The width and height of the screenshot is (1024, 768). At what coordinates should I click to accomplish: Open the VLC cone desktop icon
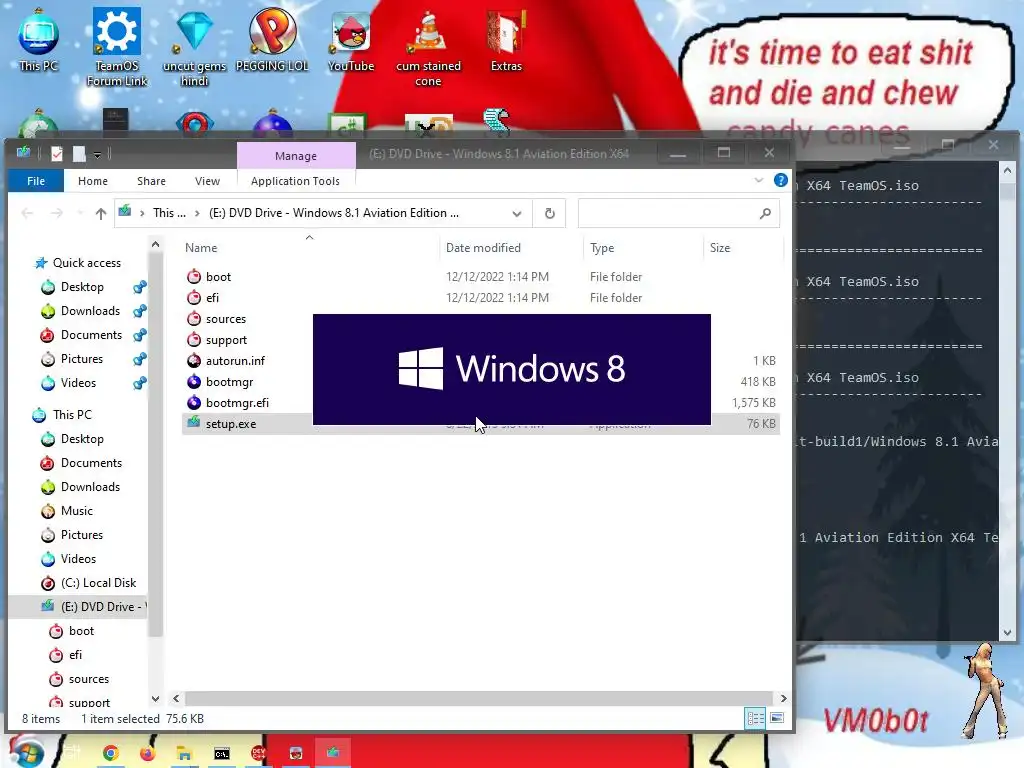(428, 47)
